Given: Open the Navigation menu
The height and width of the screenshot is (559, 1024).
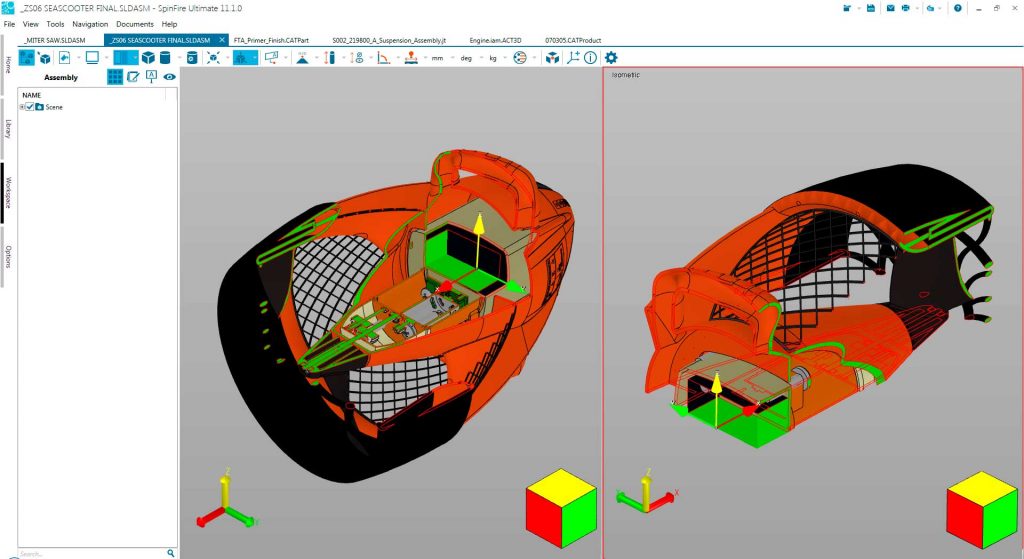Looking at the screenshot, I should pyautogui.click(x=90, y=24).
